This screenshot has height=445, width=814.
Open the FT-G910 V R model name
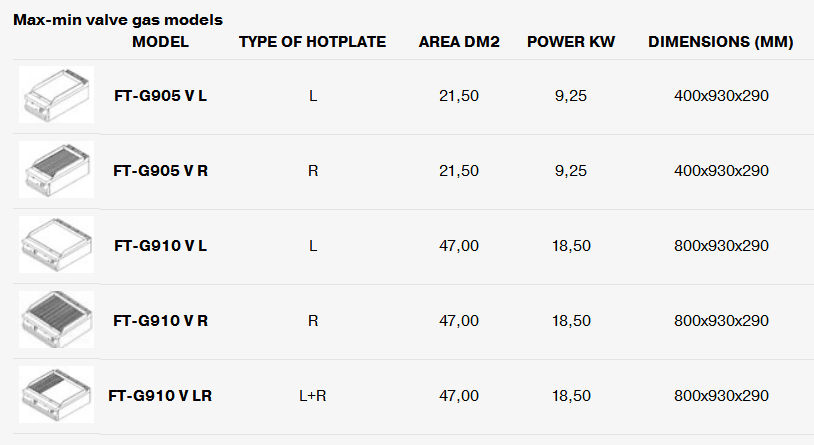pos(160,321)
